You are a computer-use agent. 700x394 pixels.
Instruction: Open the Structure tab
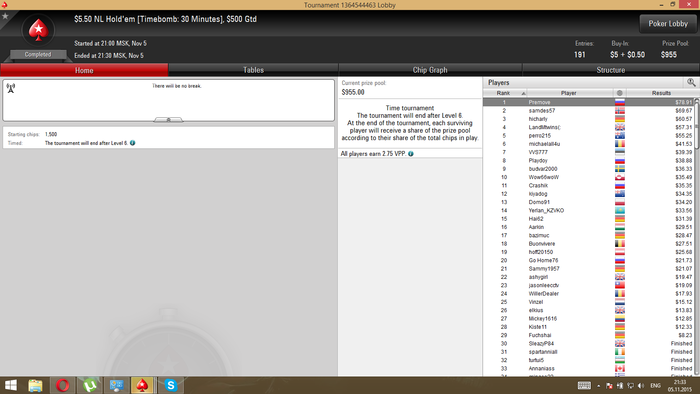pyautogui.click(x=611, y=70)
